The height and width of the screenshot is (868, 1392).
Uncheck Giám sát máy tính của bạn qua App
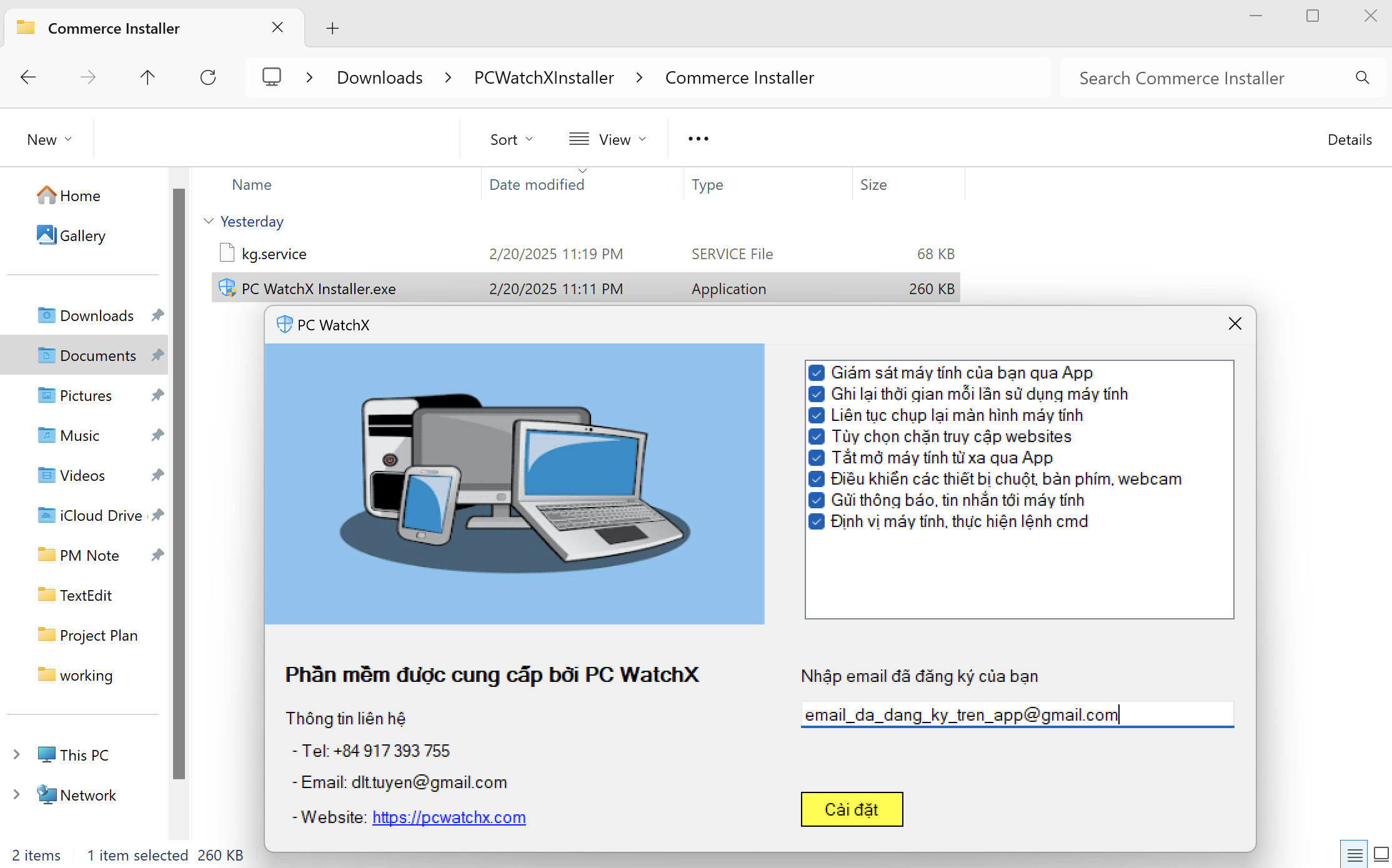coord(816,373)
